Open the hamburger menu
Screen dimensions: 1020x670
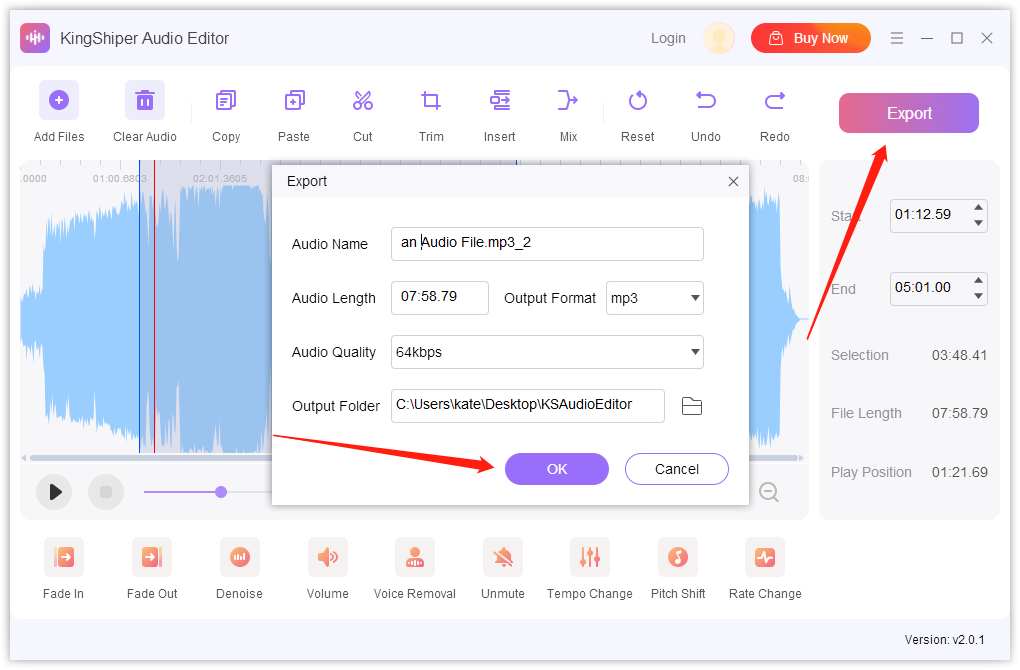tap(897, 38)
